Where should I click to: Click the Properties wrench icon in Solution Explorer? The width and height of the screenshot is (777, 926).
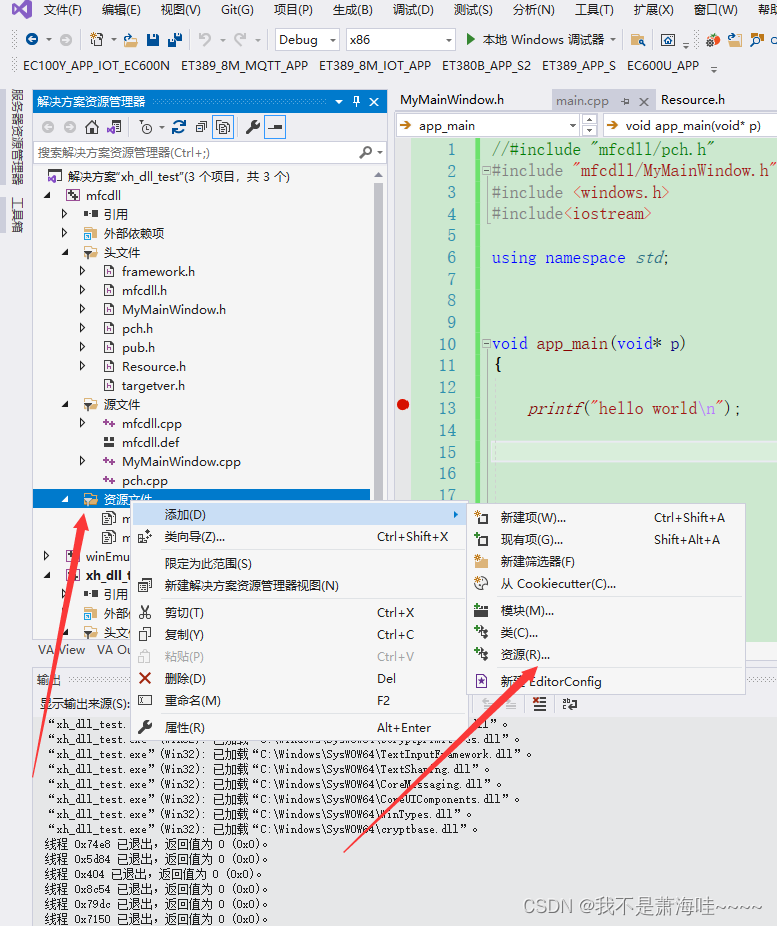click(x=253, y=127)
